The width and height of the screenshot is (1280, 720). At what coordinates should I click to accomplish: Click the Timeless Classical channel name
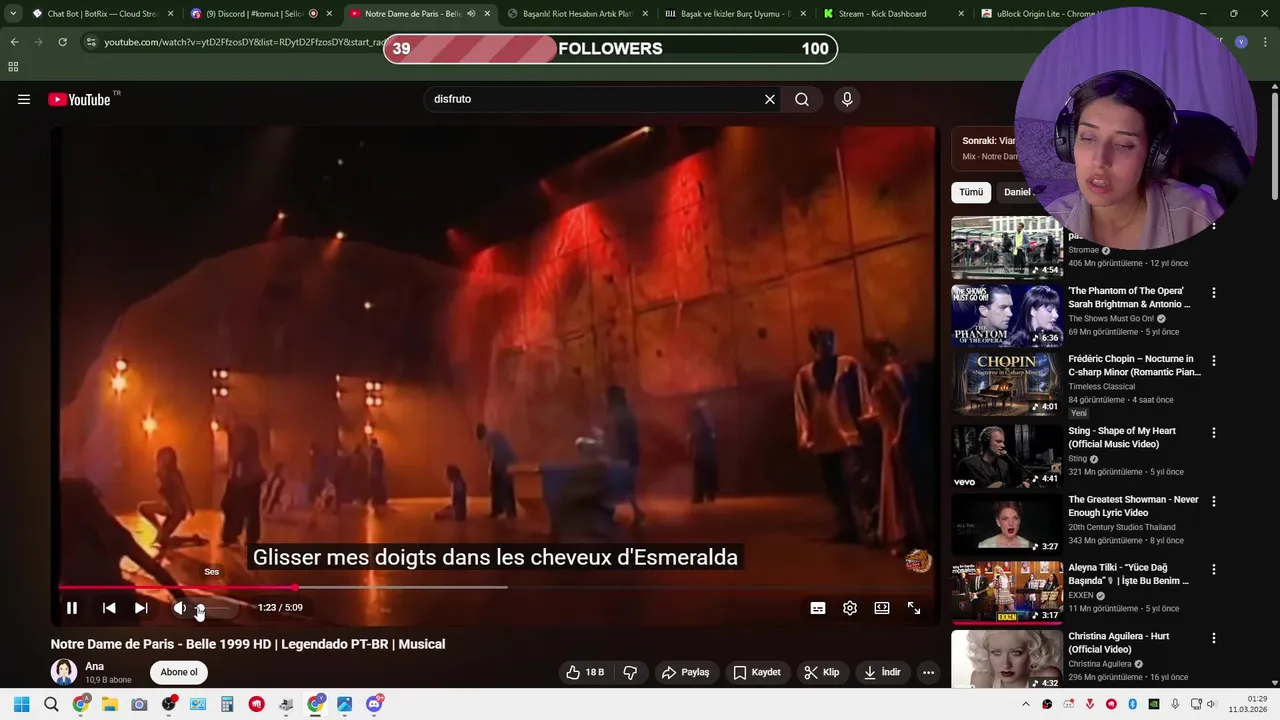coord(1101,386)
